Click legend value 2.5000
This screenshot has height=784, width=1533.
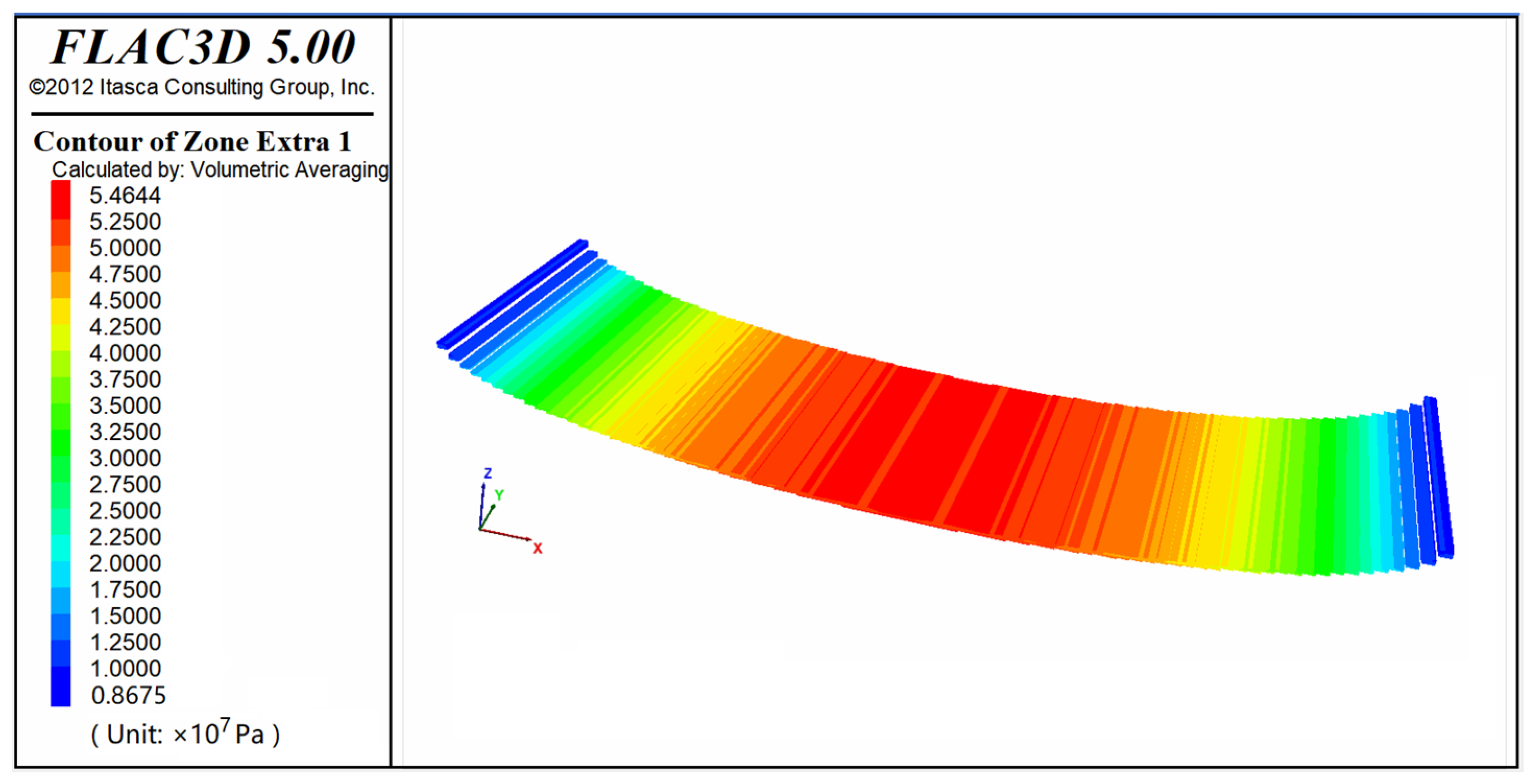tap(125, 510)
